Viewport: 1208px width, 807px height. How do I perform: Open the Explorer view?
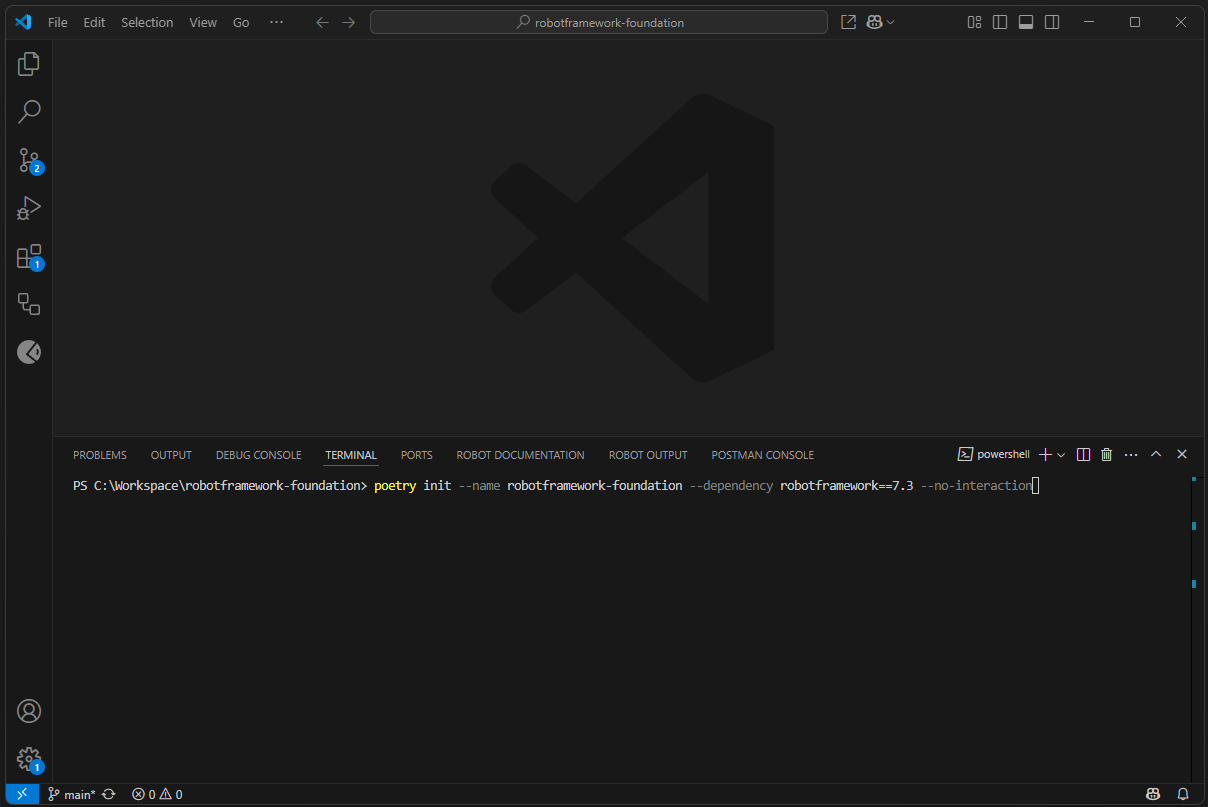pyautogui.click(x=29, y=64)
